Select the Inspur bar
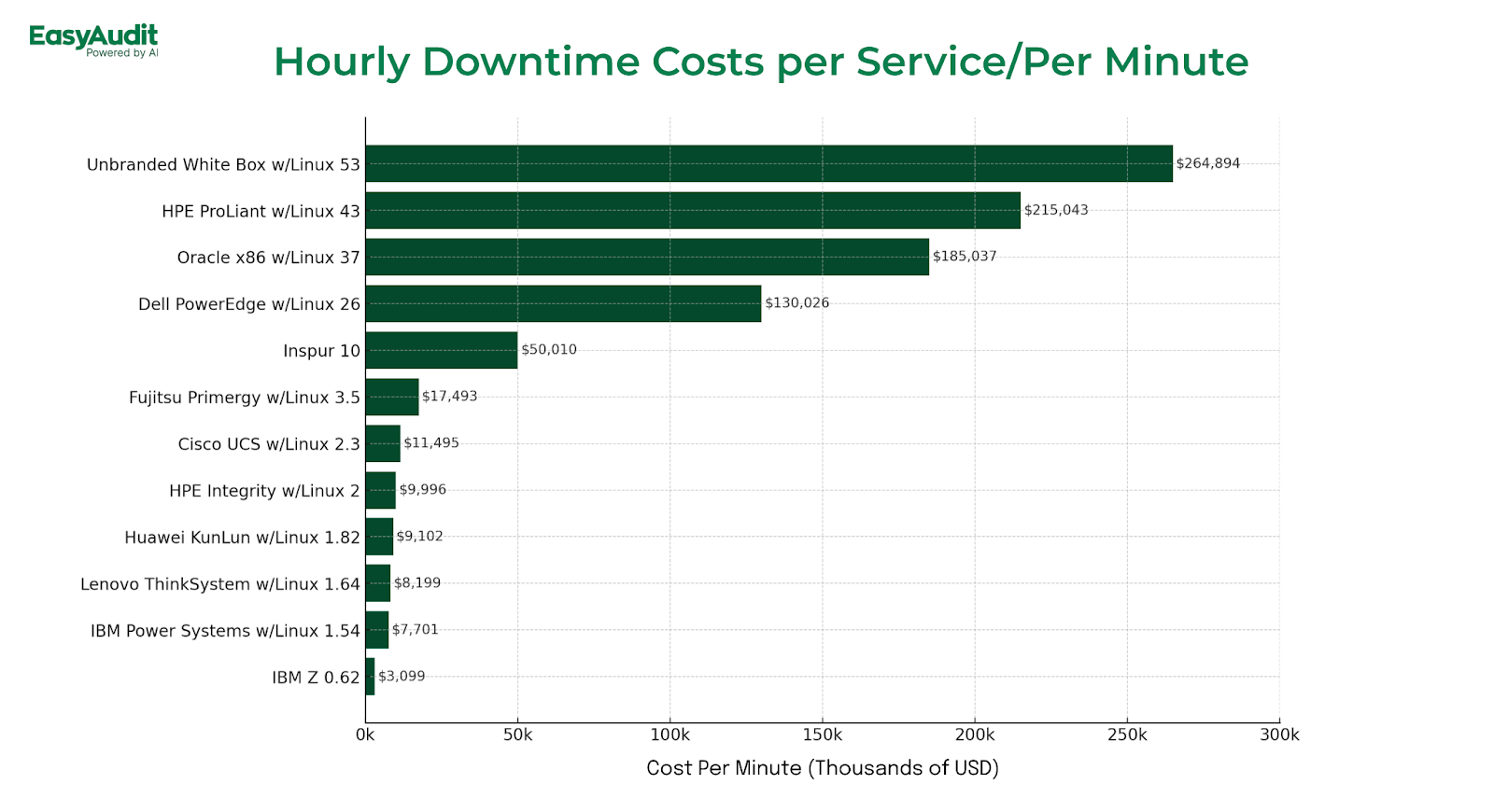 [x=441, y=350]
